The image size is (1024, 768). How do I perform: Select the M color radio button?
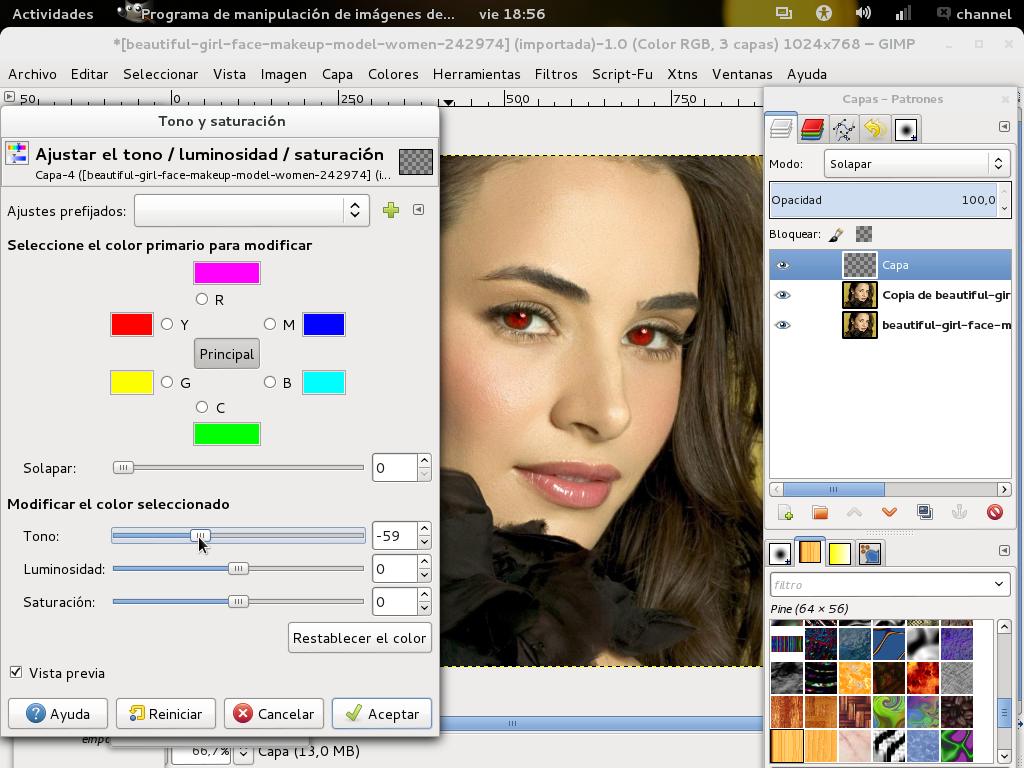(x=269, y=324)
